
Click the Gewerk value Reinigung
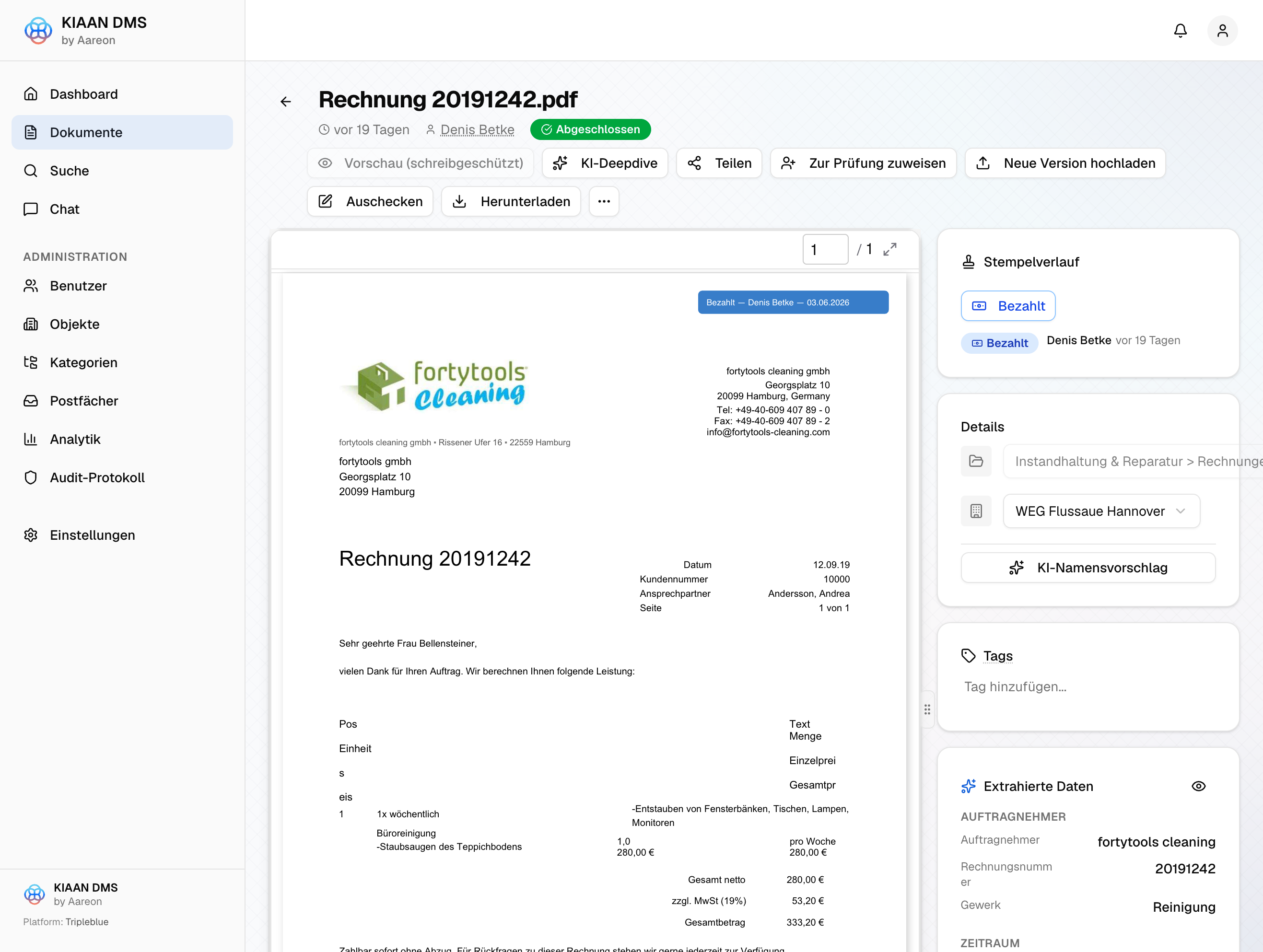click(x=1183, y=907)
